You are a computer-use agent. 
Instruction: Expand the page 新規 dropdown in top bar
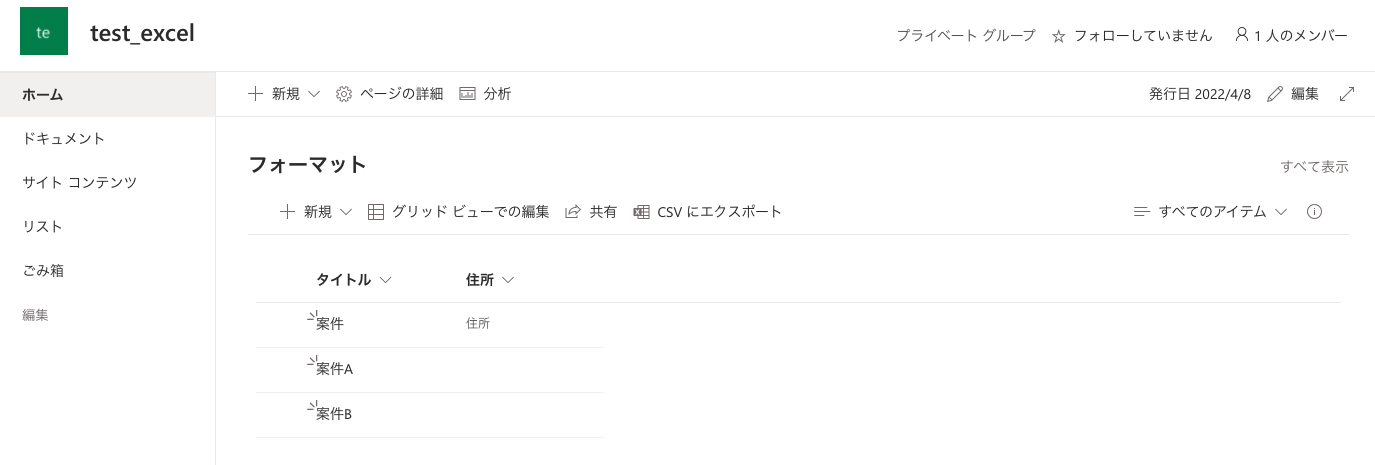(x=314, y=94)
